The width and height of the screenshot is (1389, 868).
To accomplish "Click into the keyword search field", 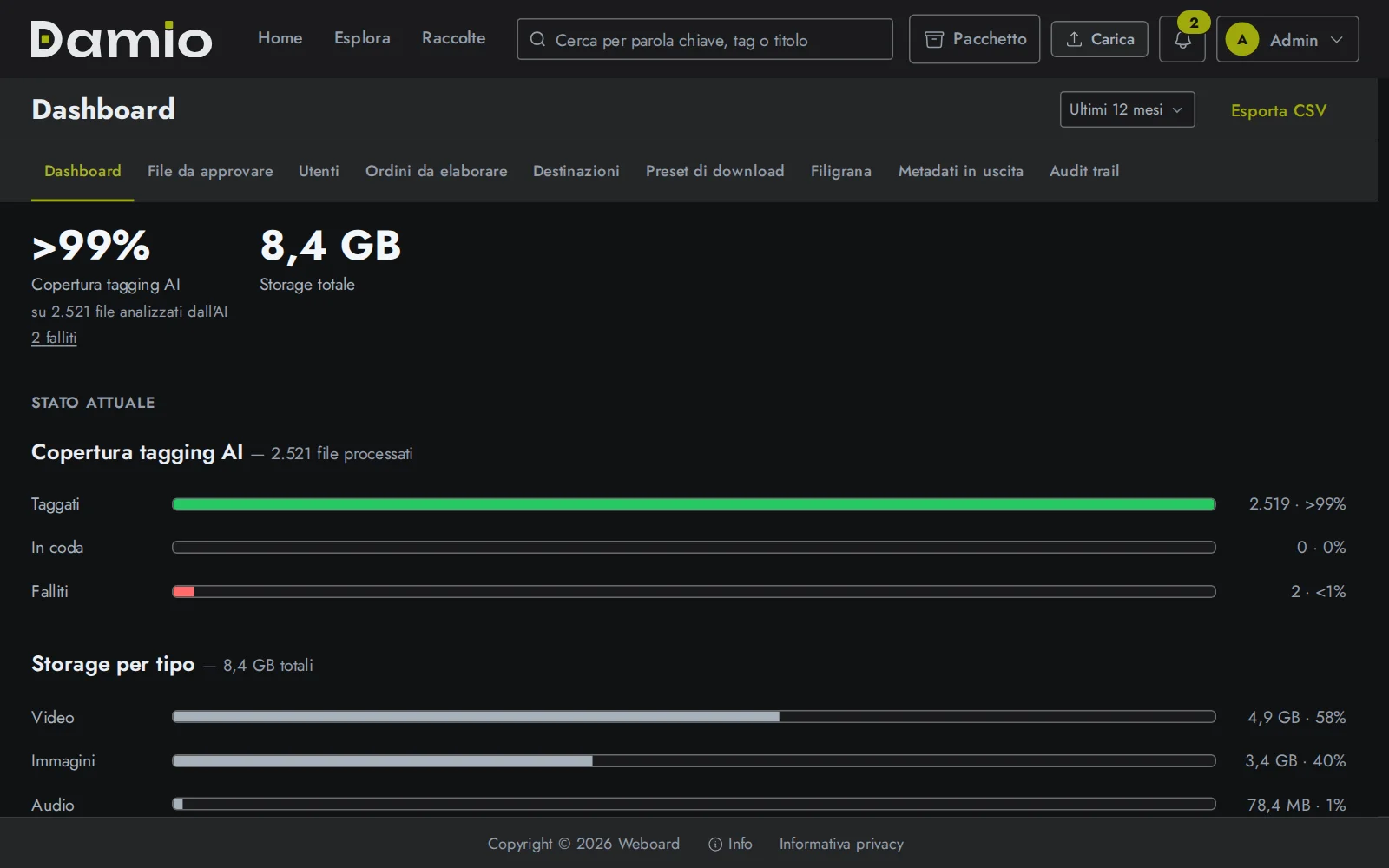I will click(x=705, y=39).
